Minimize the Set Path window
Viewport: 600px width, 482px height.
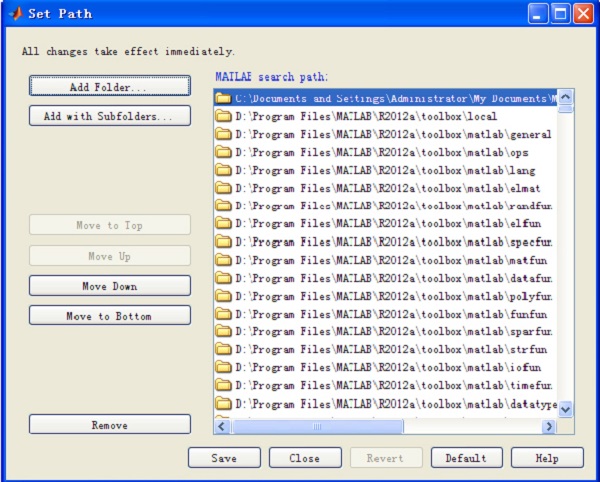click(x=538, y=14)
